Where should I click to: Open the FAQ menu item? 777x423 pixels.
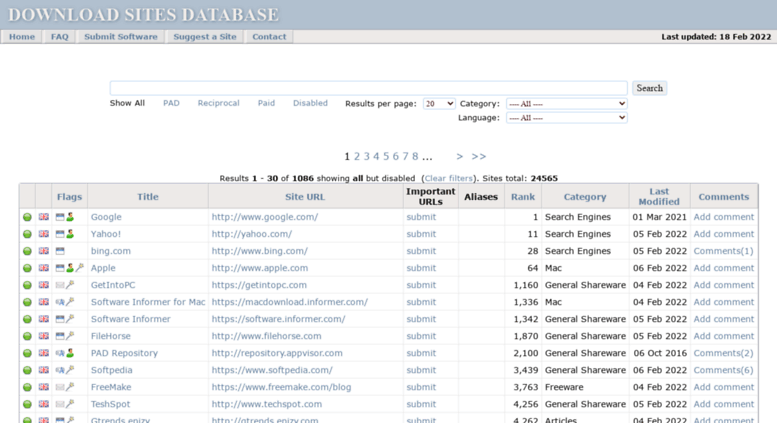59,37
